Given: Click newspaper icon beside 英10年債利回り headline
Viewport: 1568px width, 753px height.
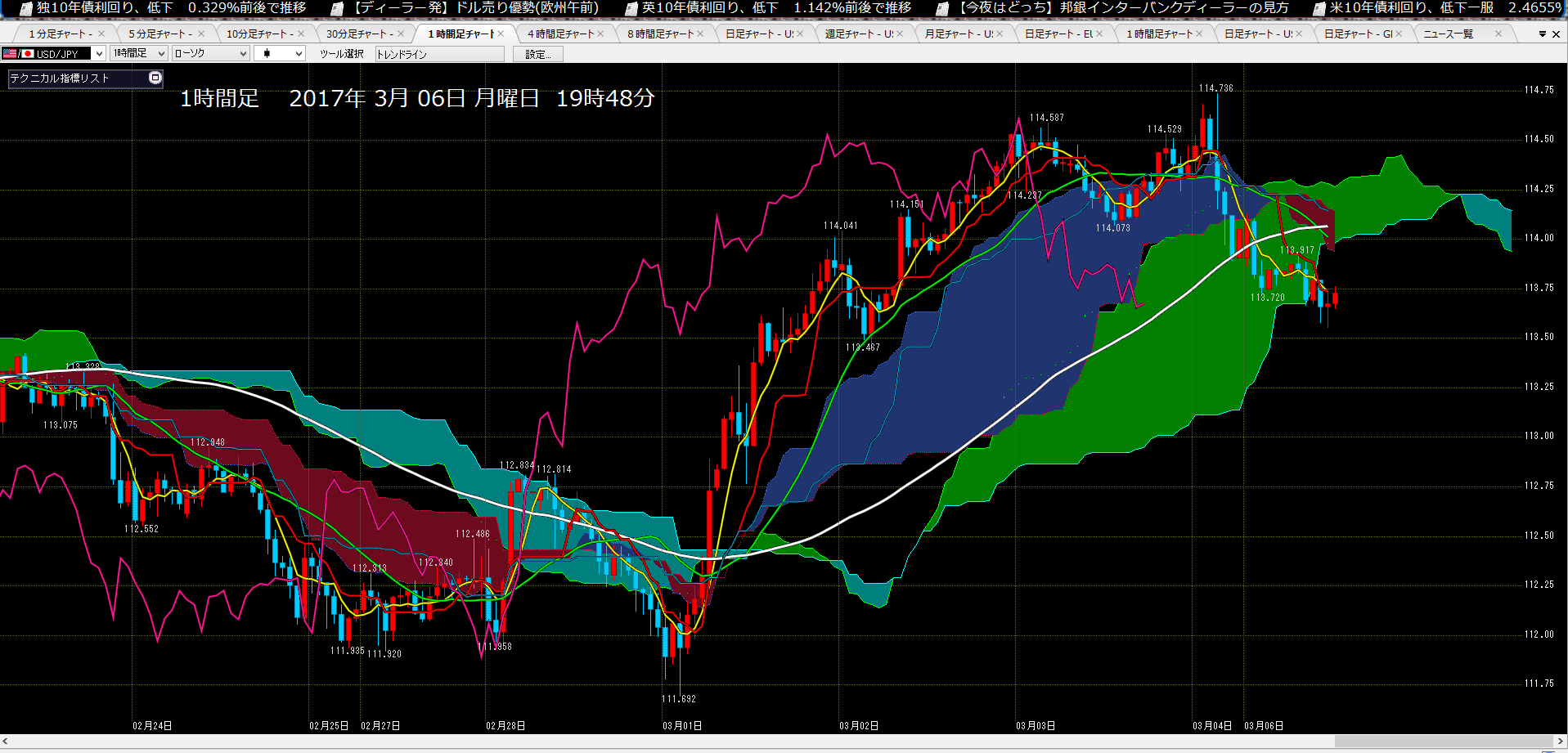Looking at the screenshot, I should click(x=631, y=9).
